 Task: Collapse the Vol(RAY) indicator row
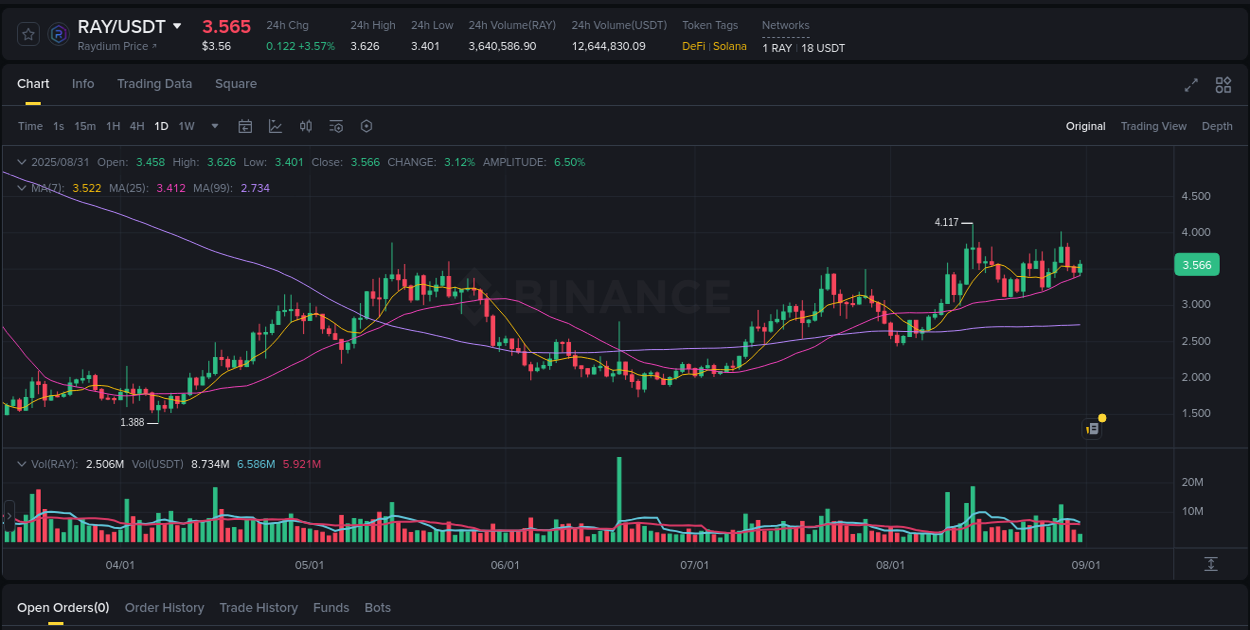point(20,464)
